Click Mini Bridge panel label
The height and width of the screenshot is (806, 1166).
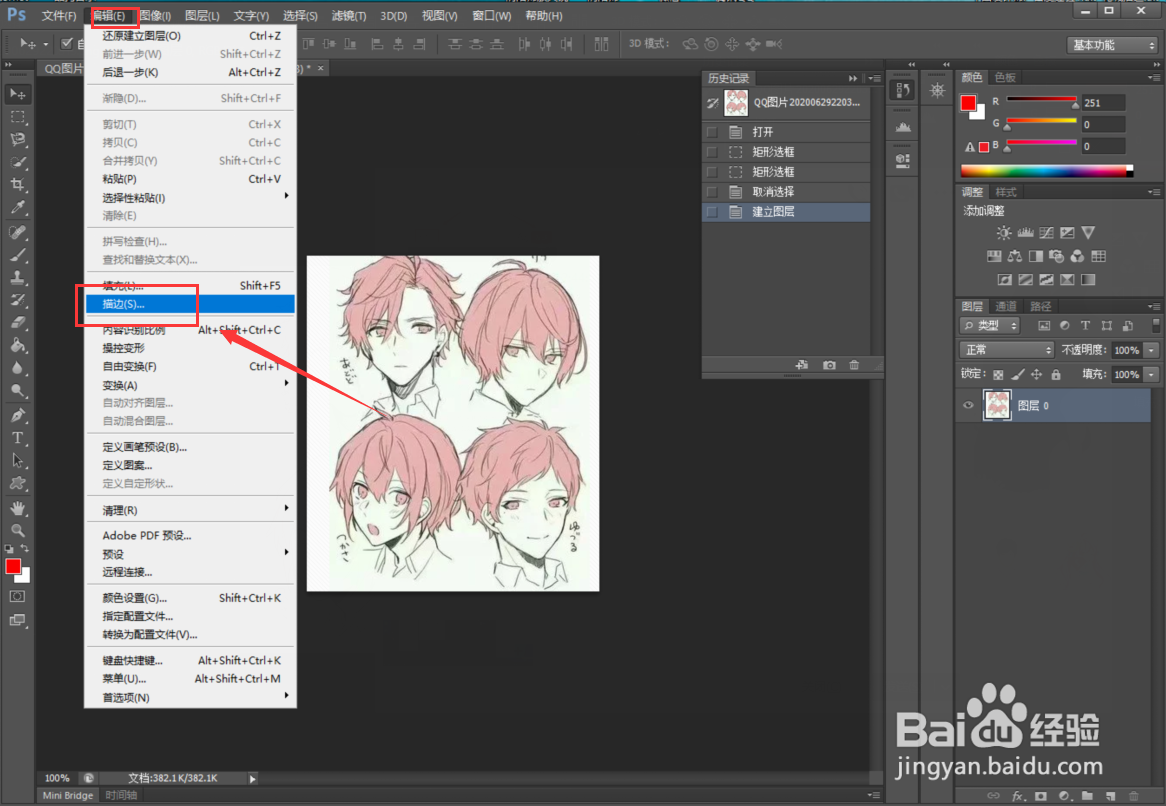click(68, 795)
